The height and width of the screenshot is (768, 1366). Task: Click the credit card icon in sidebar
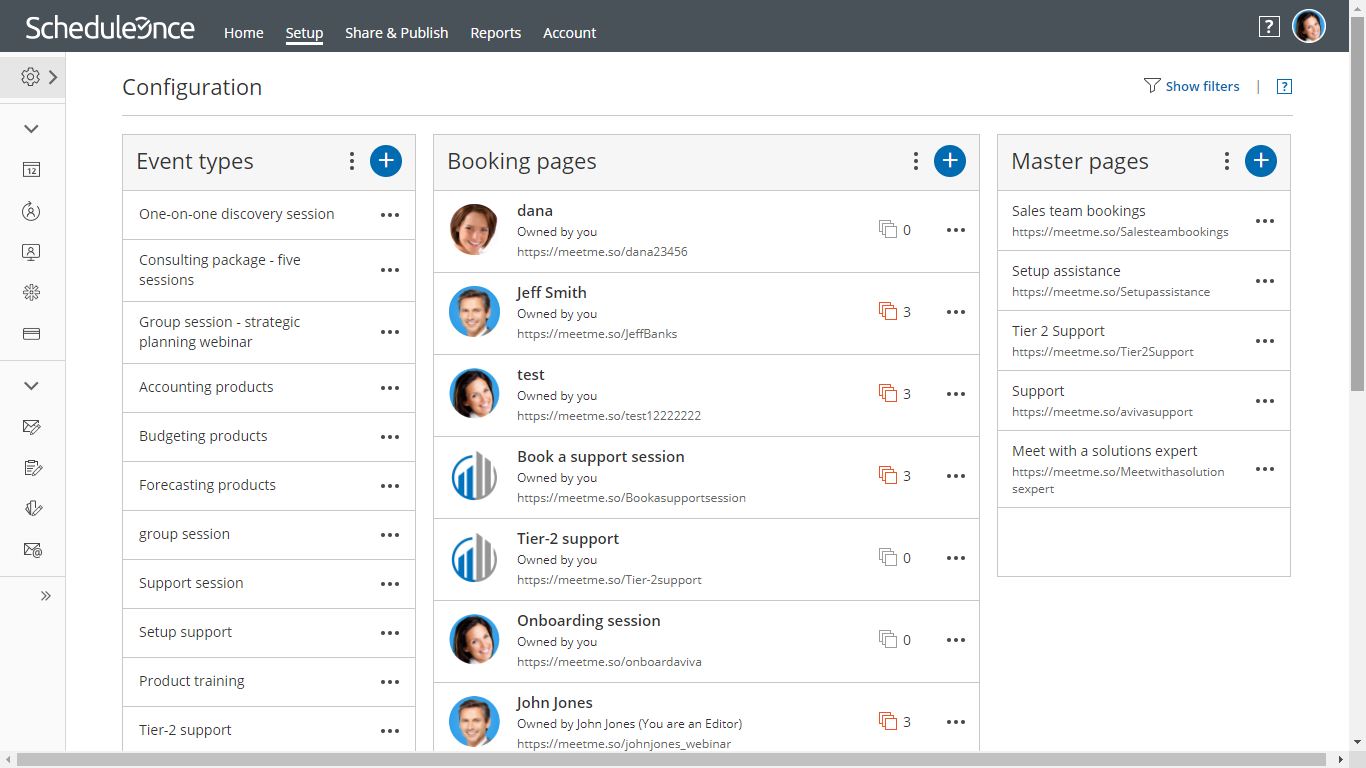point(32,334)
